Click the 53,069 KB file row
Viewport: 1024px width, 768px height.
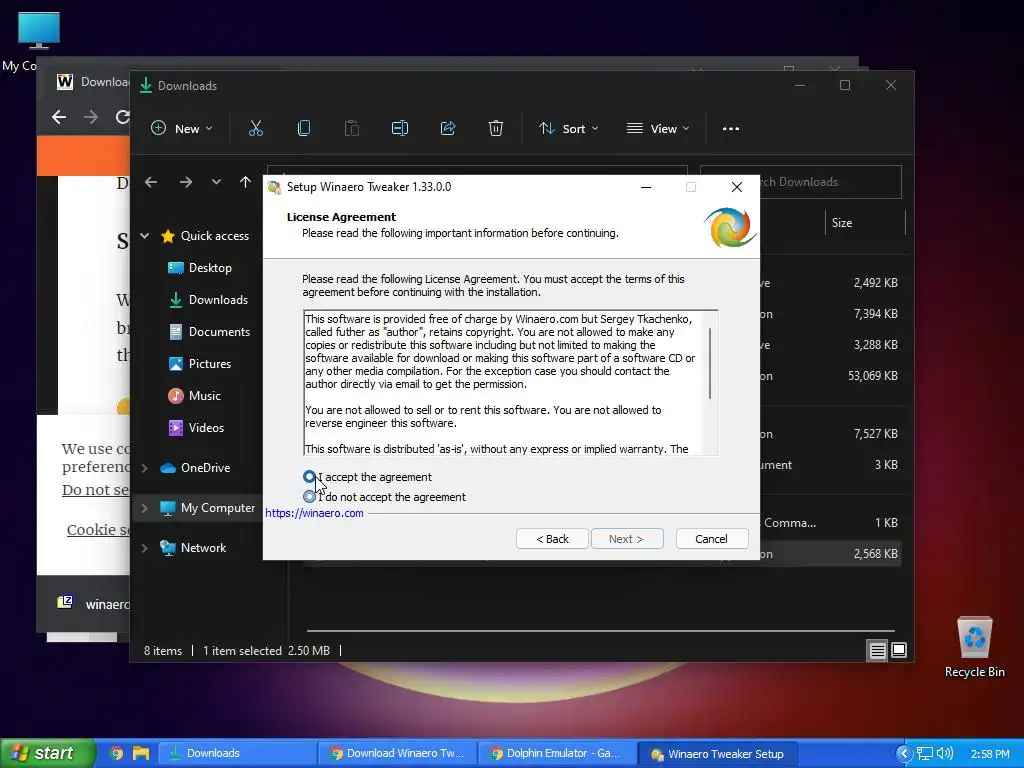pyautogui.click(x=829, y=376)
